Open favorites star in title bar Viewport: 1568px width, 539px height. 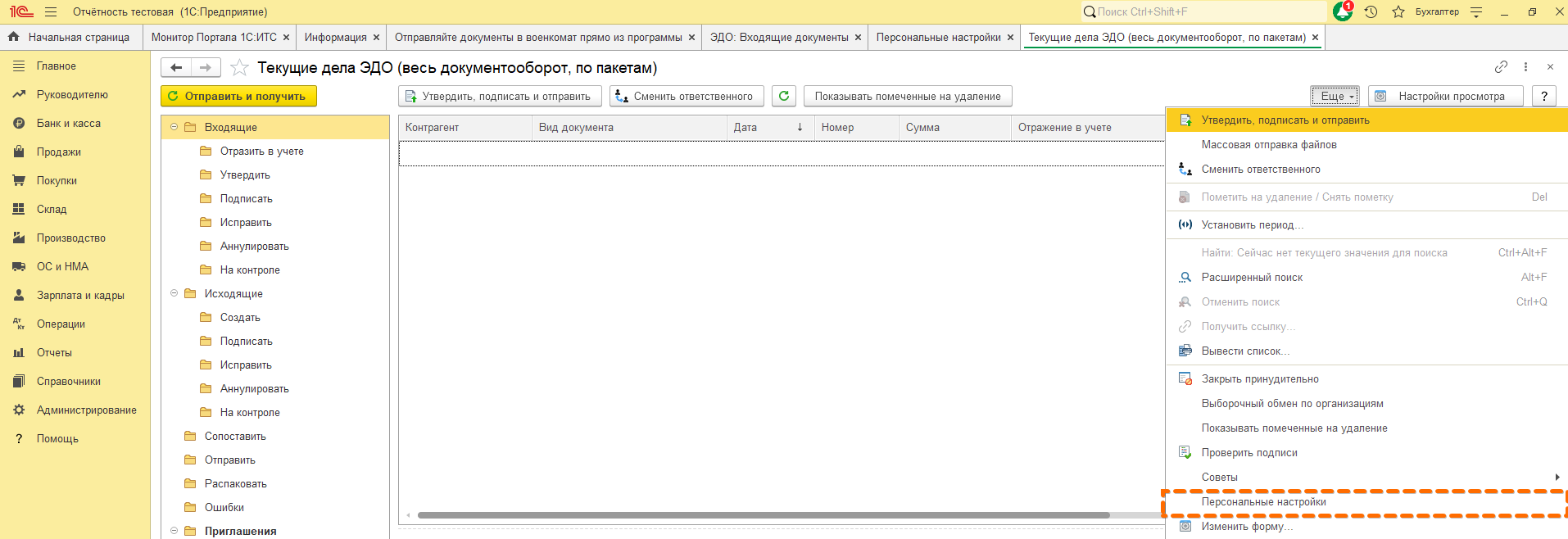tap(1398, 11)
